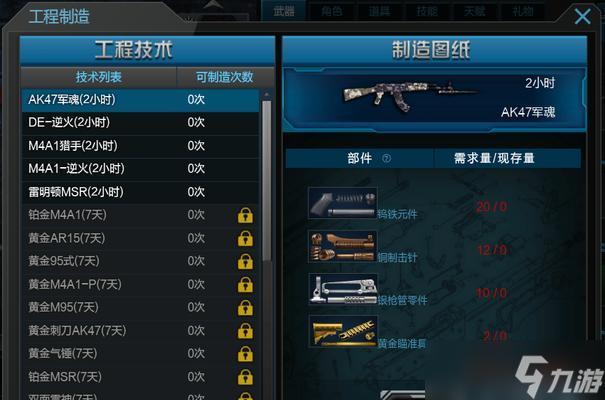Select DE-逆火(2小时) in the tech list
This screenshot has width=605, height=400.
click(x=140, y=123)
